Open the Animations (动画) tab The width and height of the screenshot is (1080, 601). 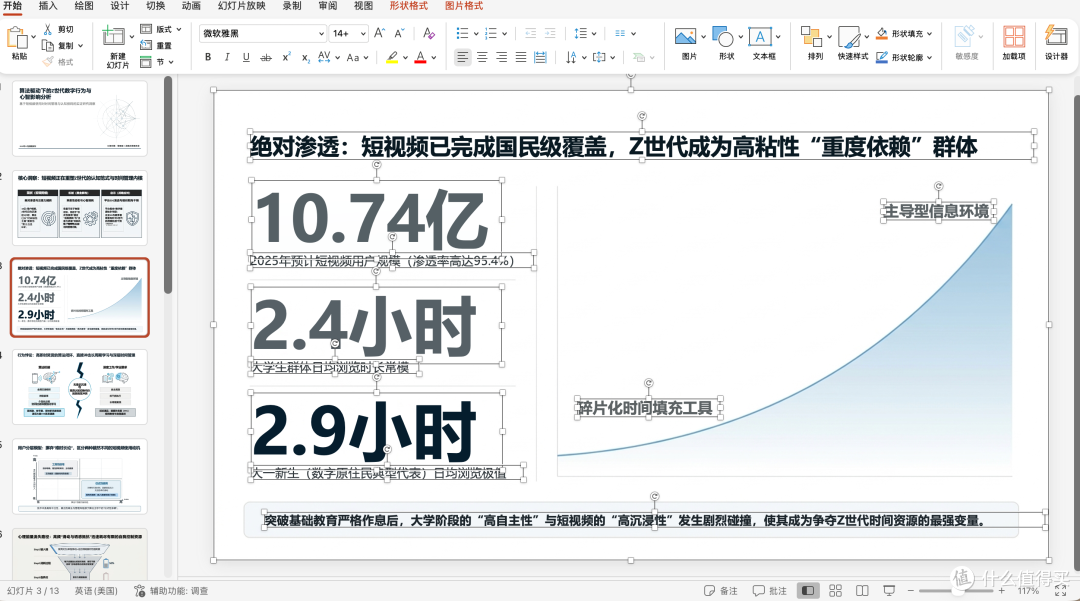191,6
